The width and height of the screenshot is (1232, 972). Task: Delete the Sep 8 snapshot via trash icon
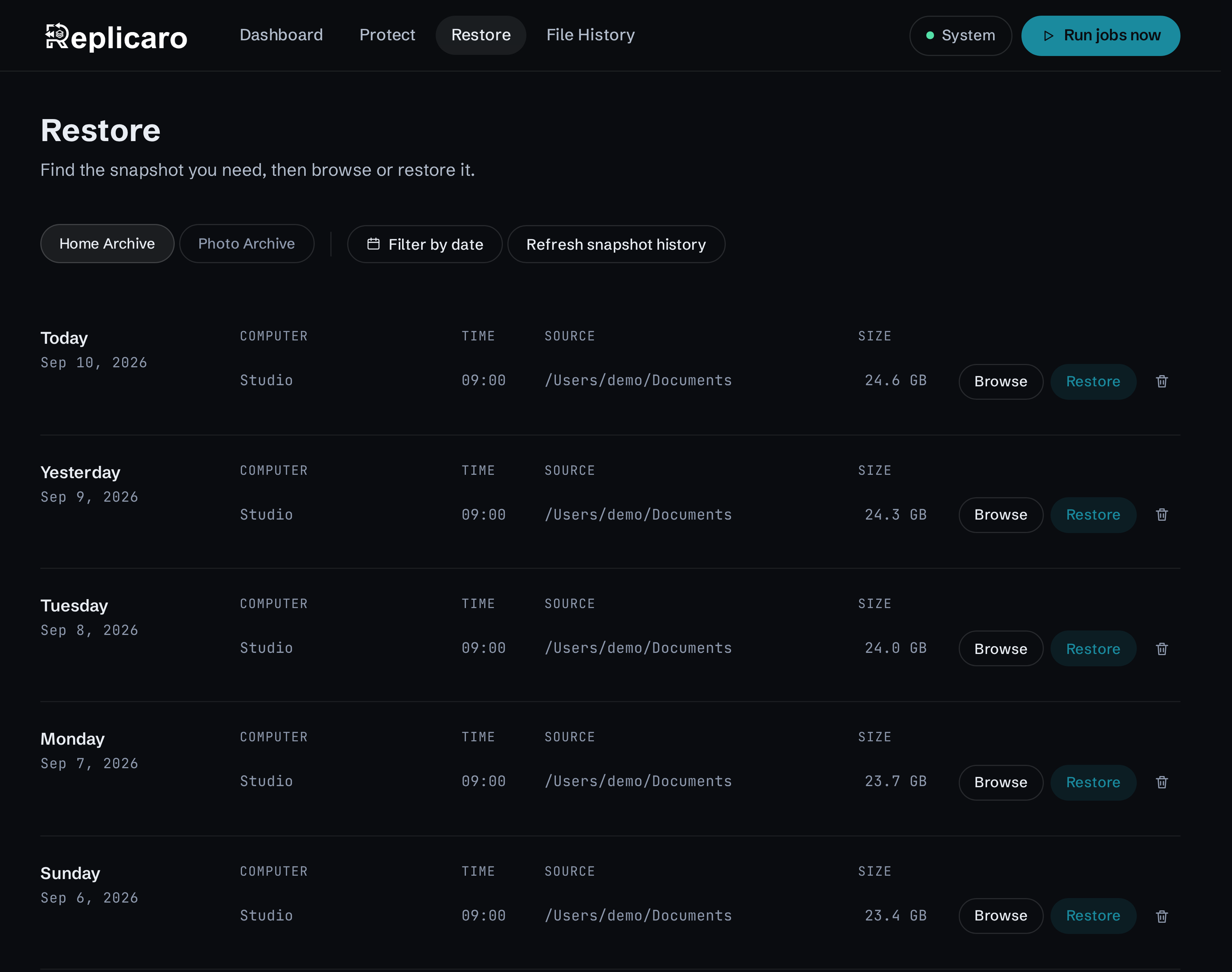point(1162,649)
